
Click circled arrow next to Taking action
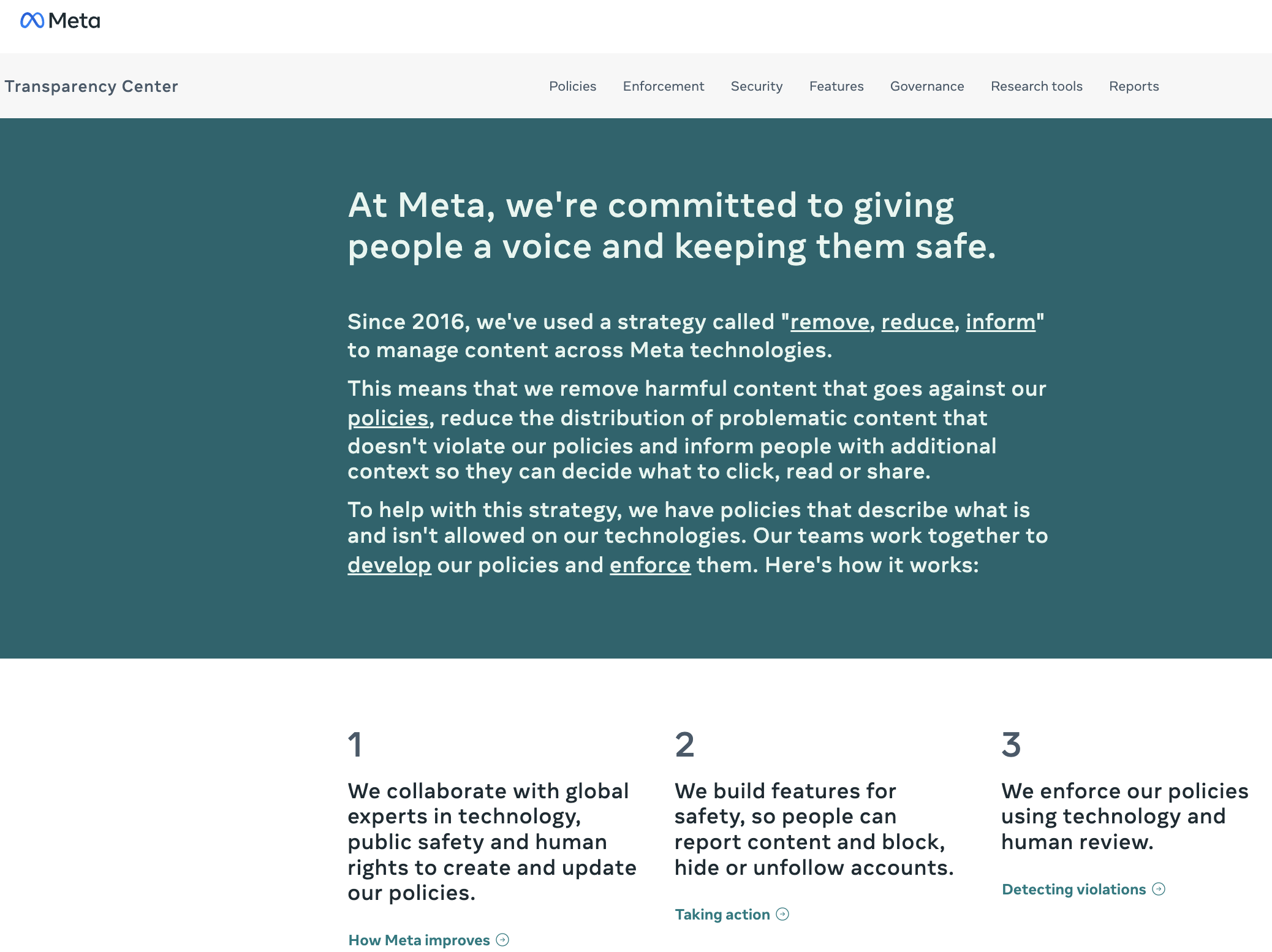pyautogui.click(x=782, y=914)
